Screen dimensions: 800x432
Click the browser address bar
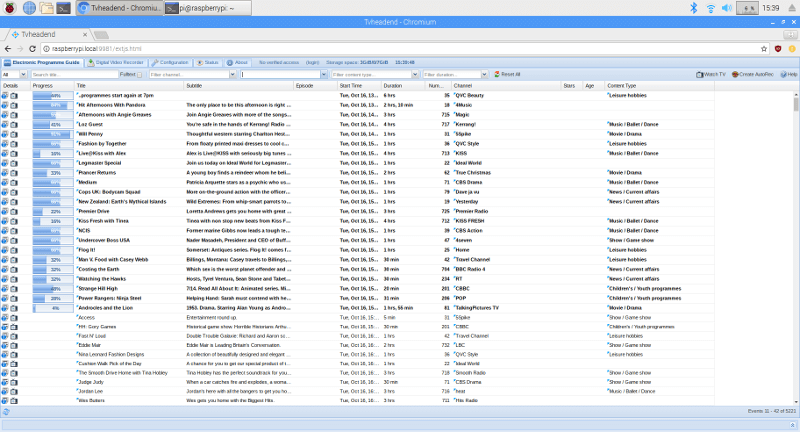[399, 49]
